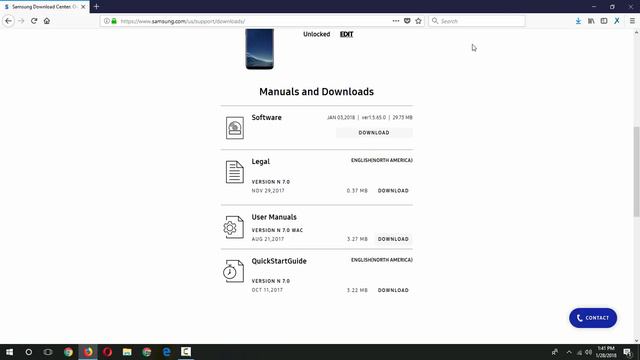Click the User Manuals gear-page icon

point(234,227)
